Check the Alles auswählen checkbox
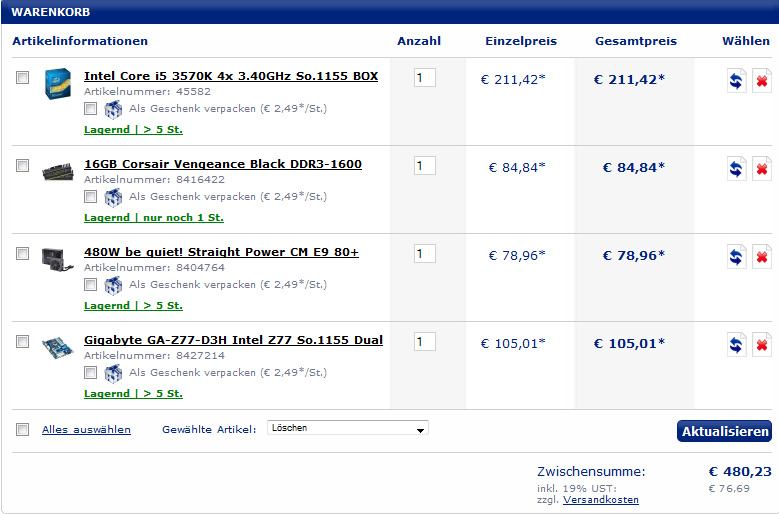The image size is (779, 514). pos(22,430)
